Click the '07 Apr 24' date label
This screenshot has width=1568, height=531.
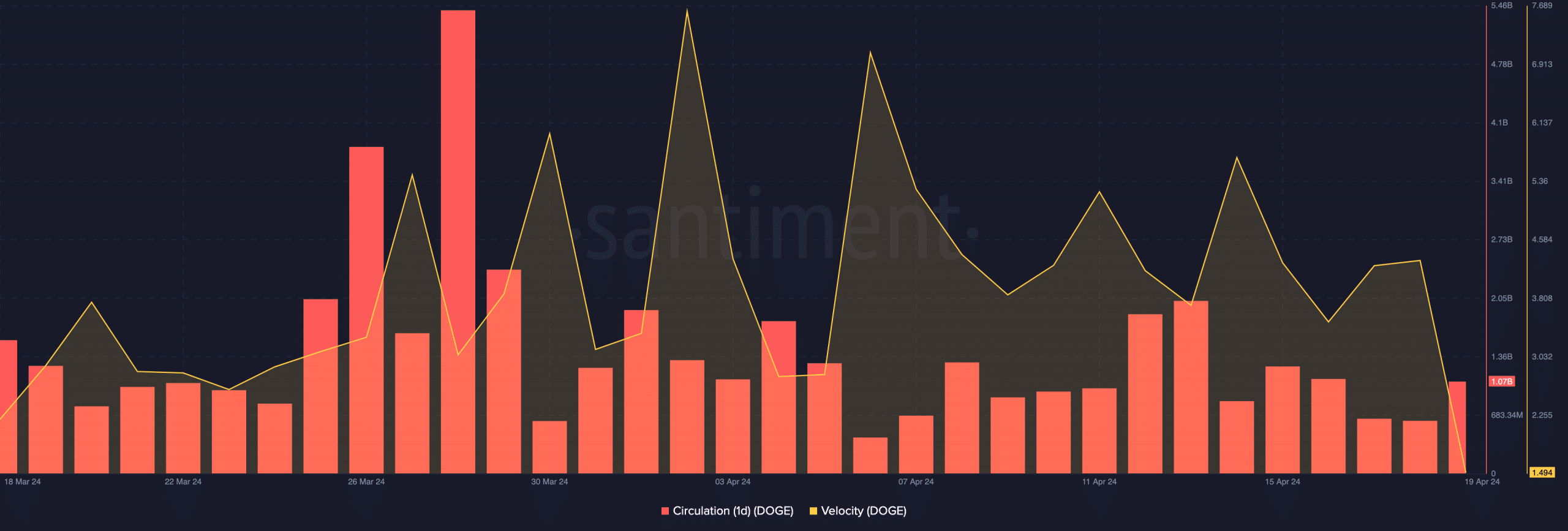coord(916,482)
